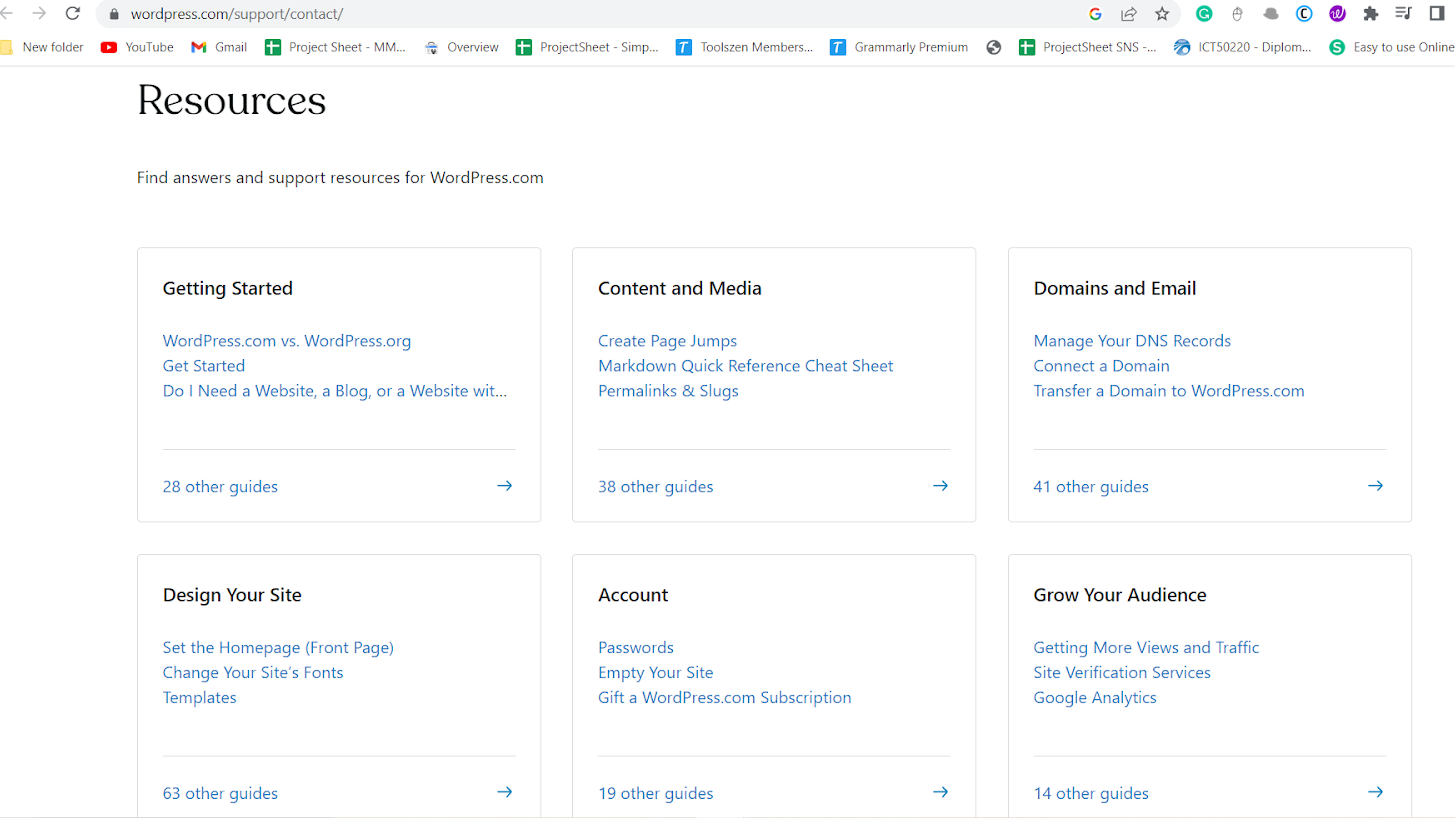Open Set the Homepage (Front Page) link
1455x818 pixels.
278,648
